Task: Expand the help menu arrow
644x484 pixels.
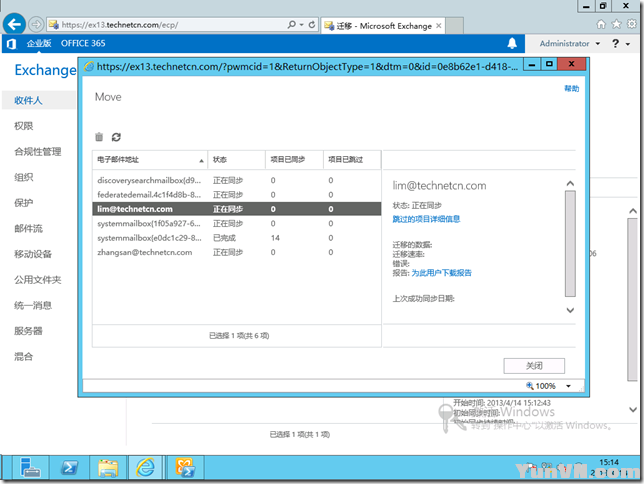Action: [x=628, y=44]
